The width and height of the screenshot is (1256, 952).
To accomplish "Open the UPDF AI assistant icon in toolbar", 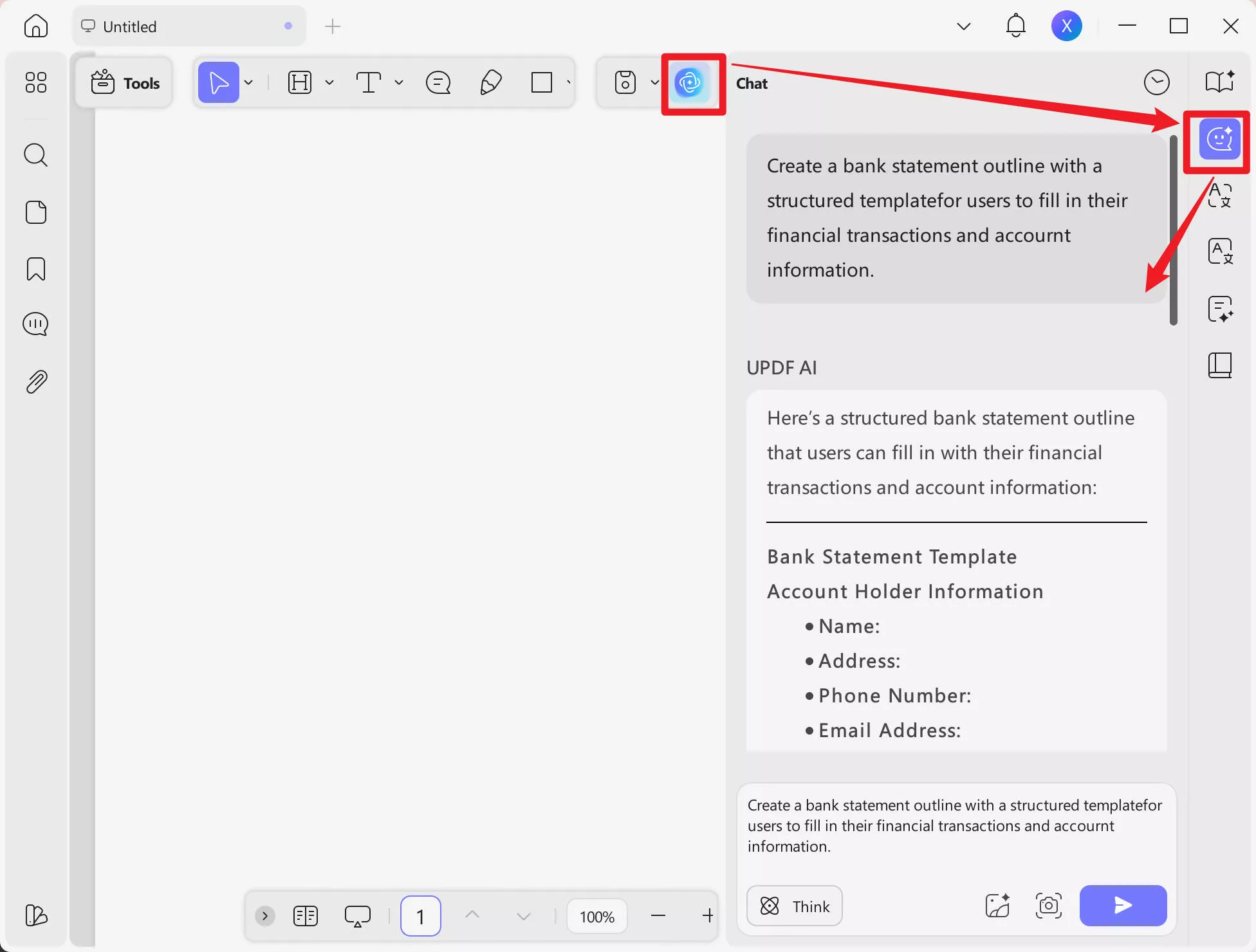I will click(690, 83).
